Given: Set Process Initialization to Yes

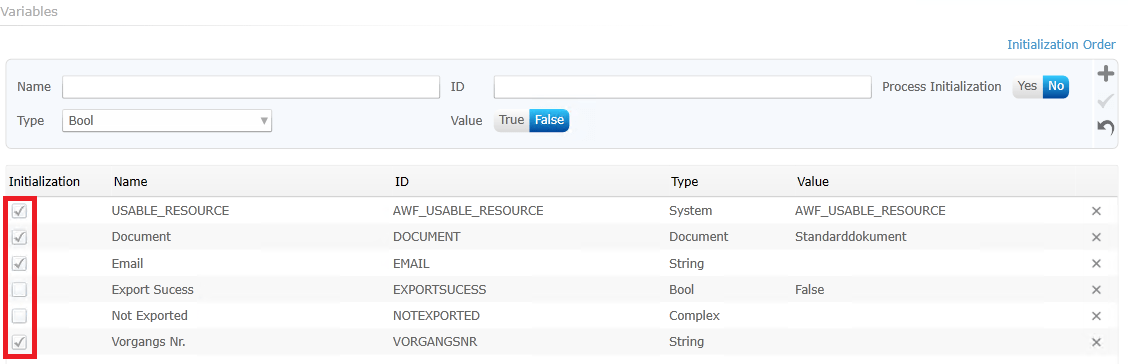Looking at the screenshot, I should (x=1027, y=86).
